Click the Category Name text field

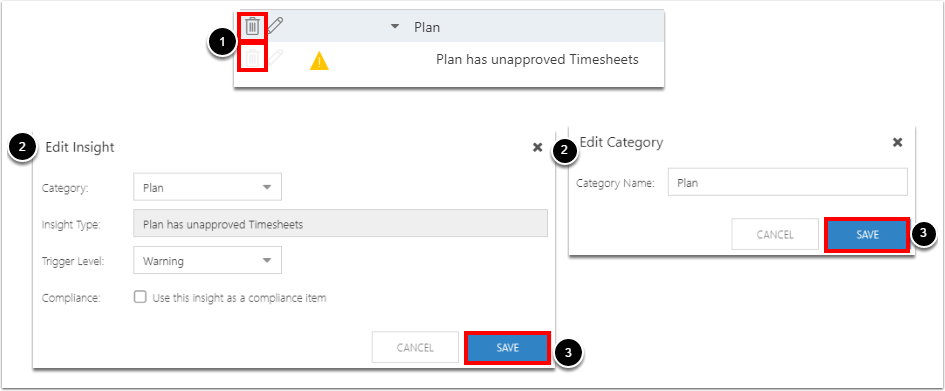tap(788, 183)
